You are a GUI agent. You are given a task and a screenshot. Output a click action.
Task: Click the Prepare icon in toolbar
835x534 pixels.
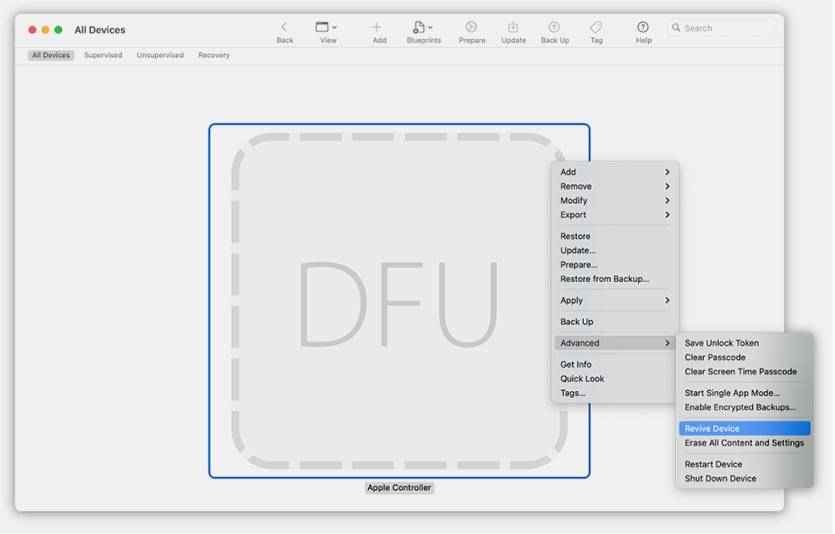coord(471,27)
